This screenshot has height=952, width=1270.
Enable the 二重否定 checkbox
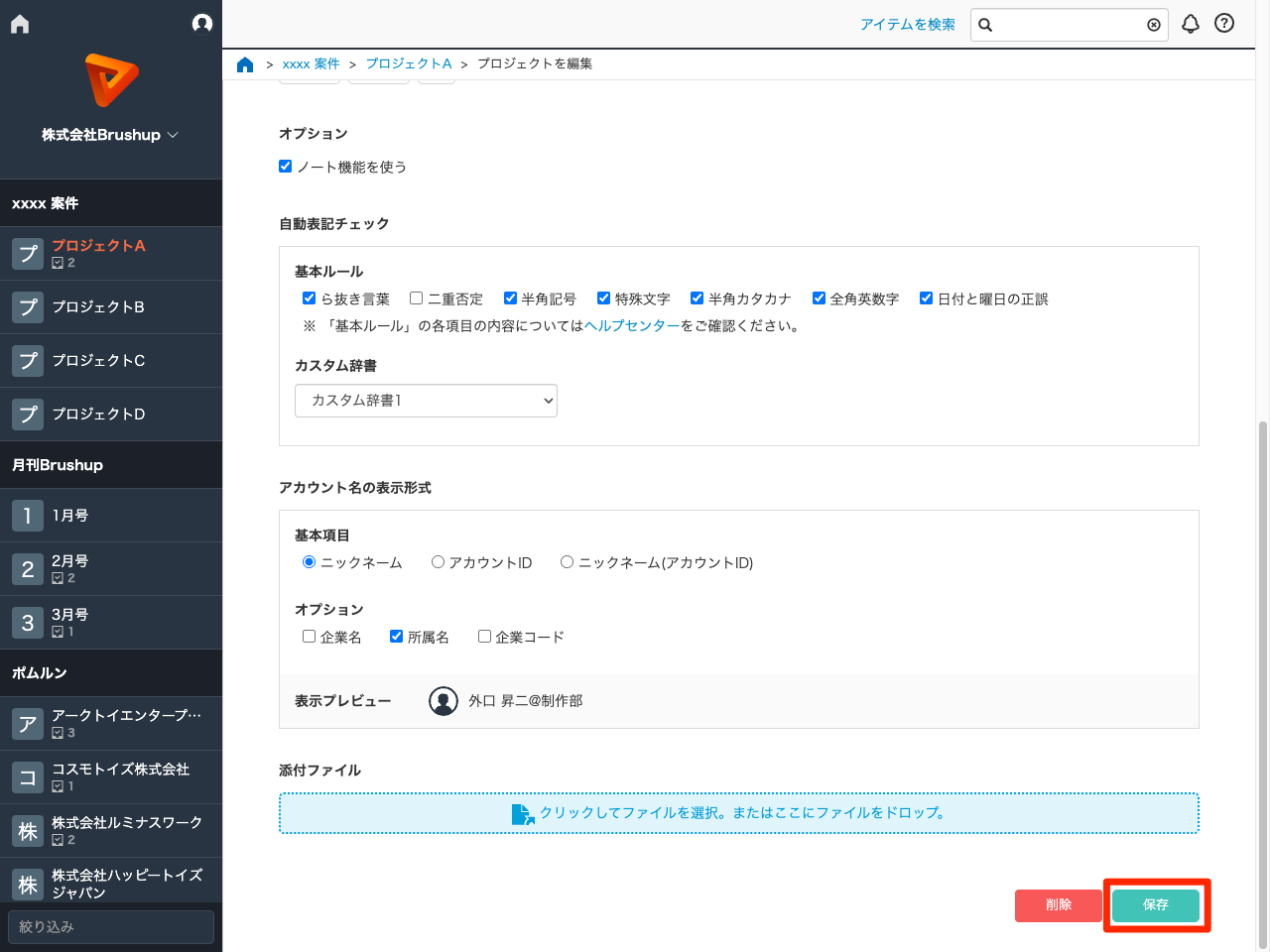[x=416, y=297]
